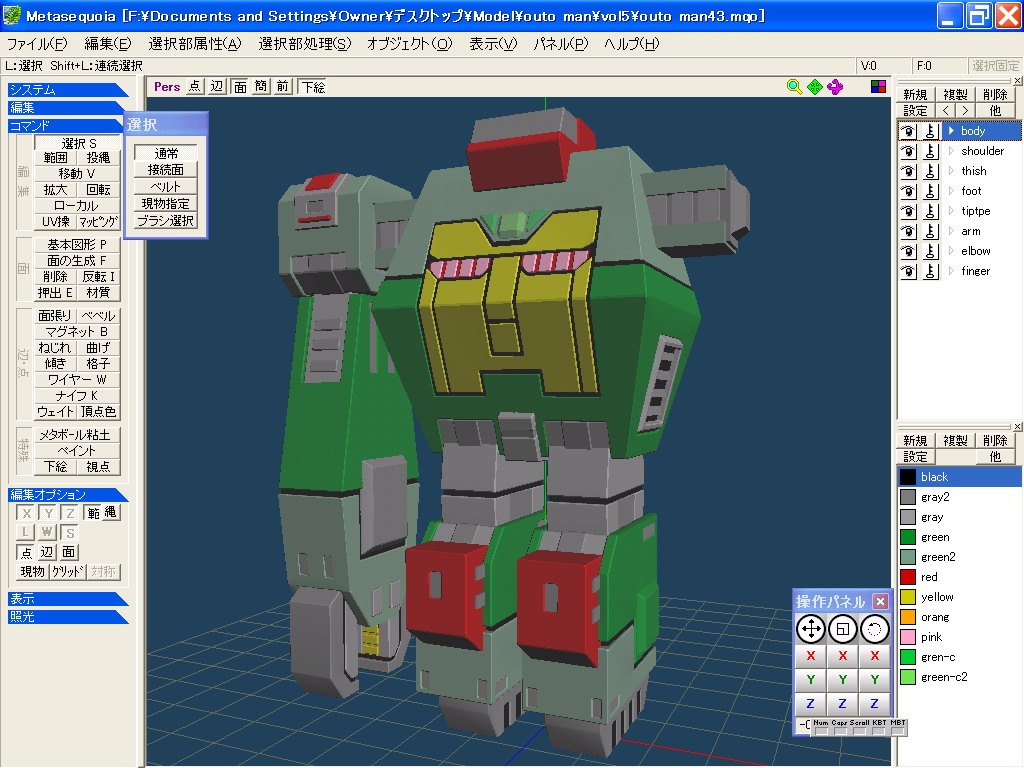The width and height of the screenshot is (1024, 768).
Task: Collapse the システム panel header
Action: pyautogui.click(x=68, y=89)
